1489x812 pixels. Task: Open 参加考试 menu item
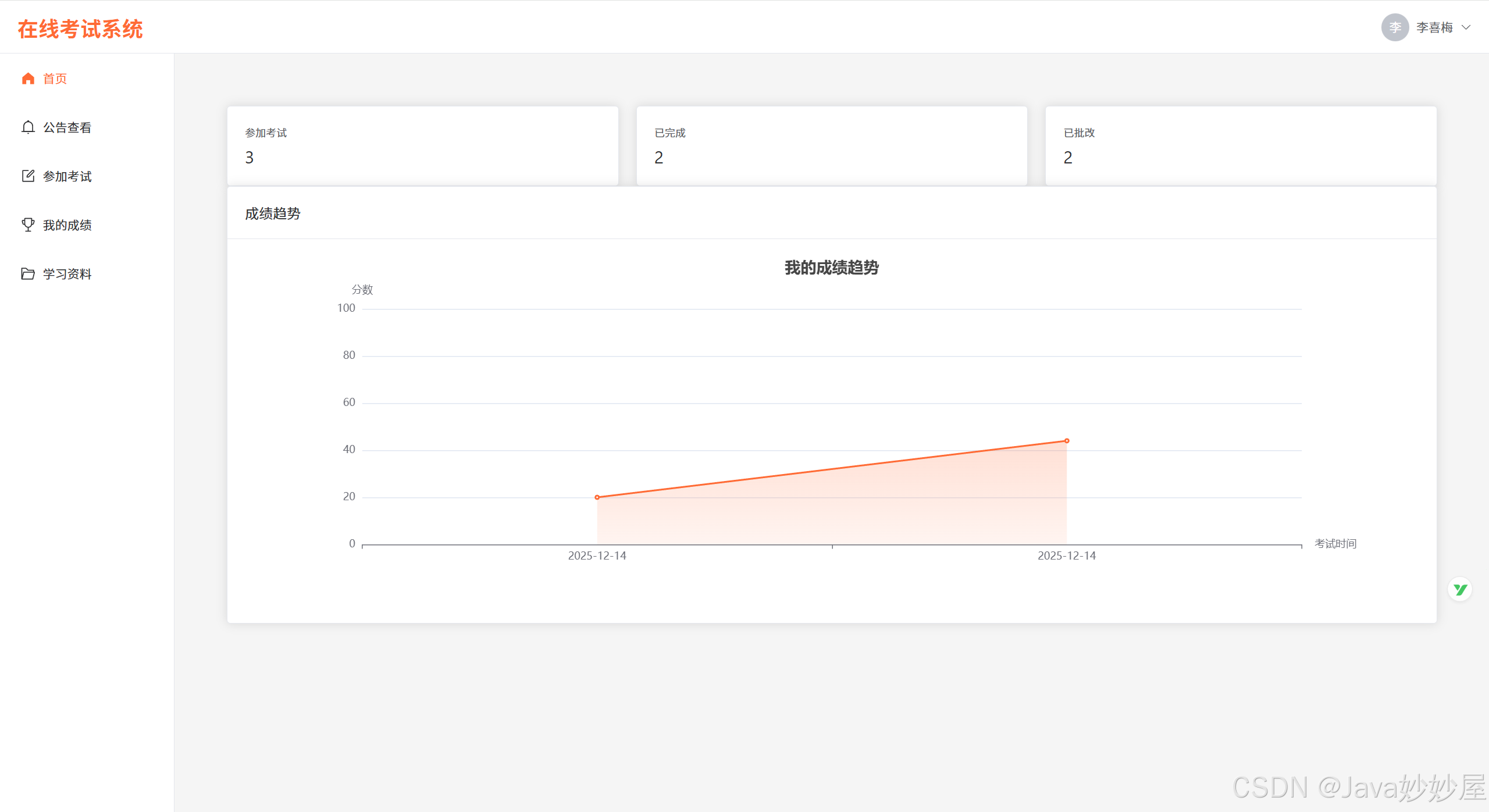[67, 176]
